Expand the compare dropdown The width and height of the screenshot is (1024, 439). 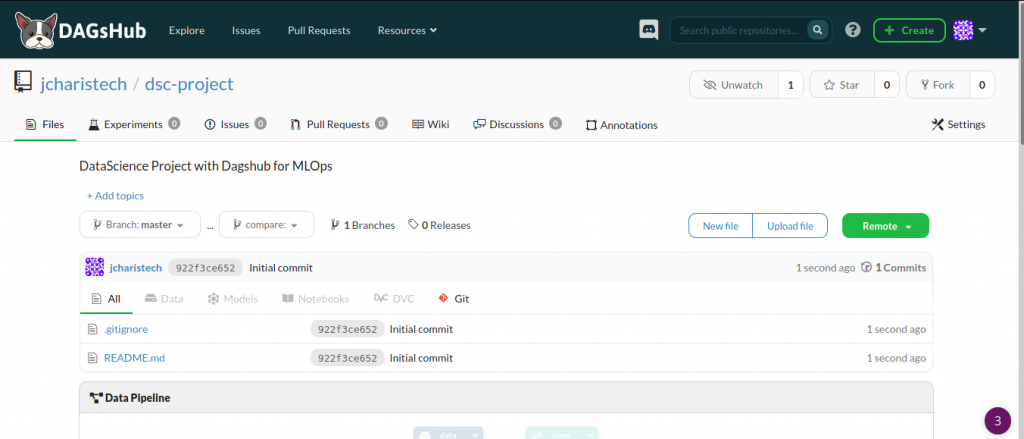pyautogui.click(x=266, y=225)
